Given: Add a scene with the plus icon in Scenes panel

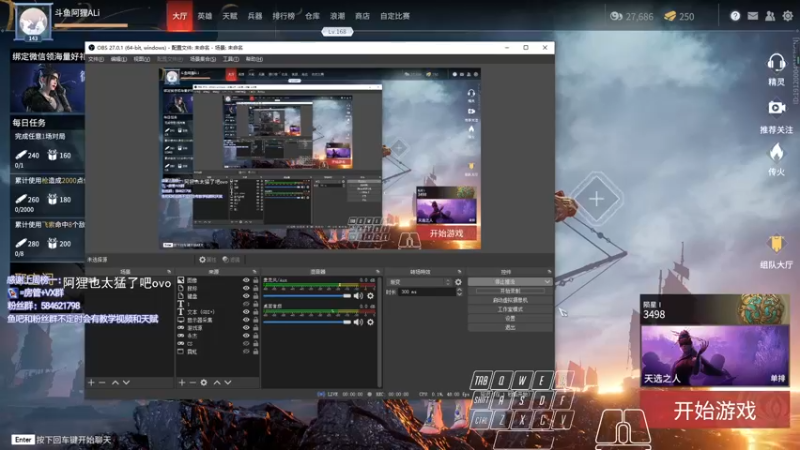Looking at the screenshot, I should (x=91, y=382).
